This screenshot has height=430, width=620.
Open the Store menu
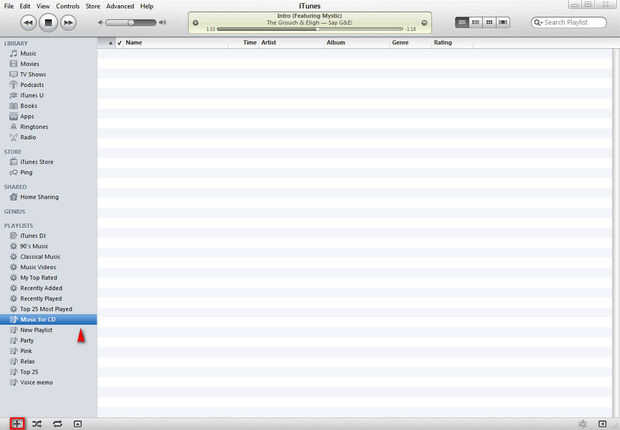pyautogui.click(x=93, y=6)
